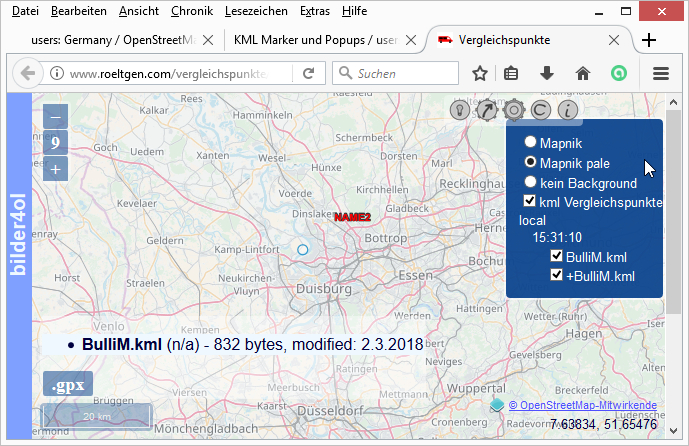Click the lightbulb map control icon
The width and height of the screenshot is (689, 446).
[460, 110]
